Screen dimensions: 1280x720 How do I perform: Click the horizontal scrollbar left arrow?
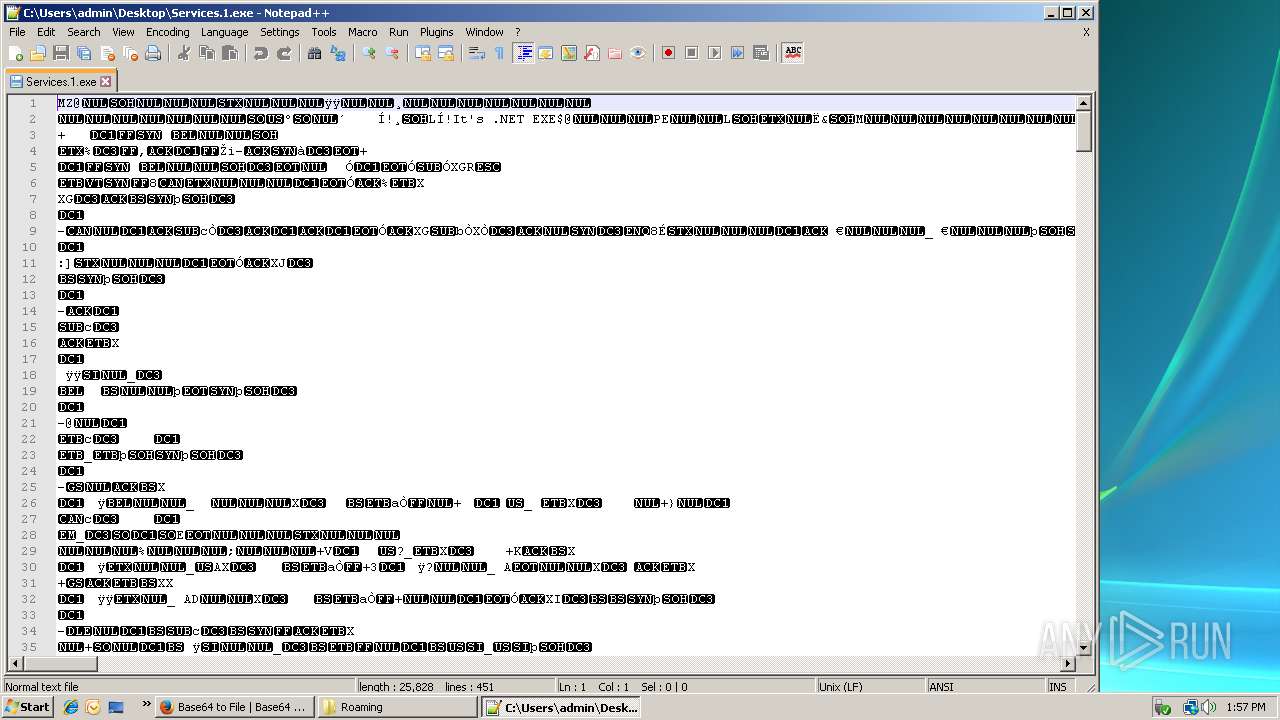(x=16, y=664)
